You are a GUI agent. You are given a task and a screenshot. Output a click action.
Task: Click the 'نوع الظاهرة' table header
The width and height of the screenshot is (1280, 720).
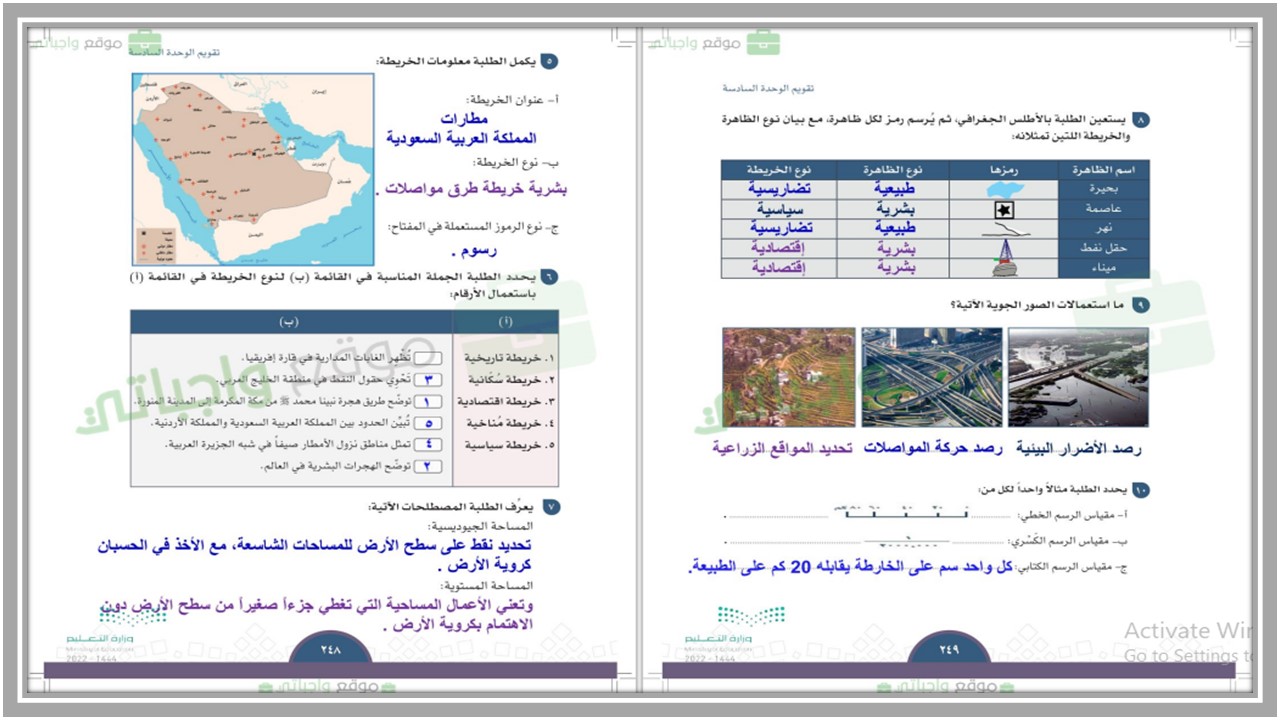coord(892,169)
